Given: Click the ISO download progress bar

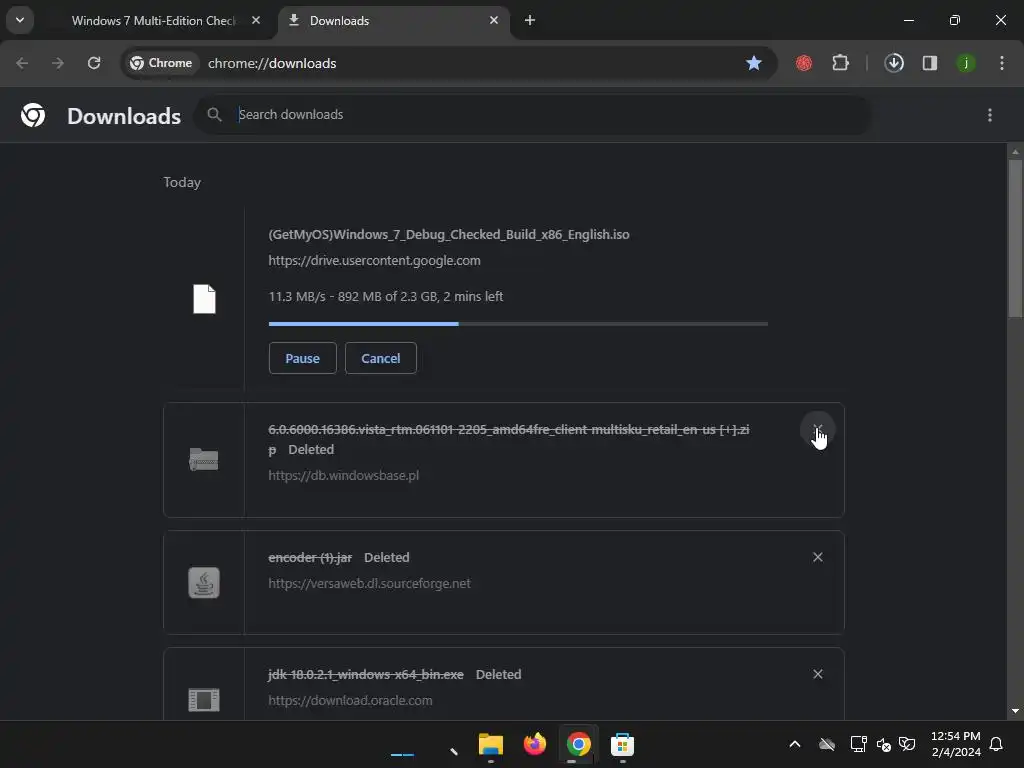Looking at the screenshot, I should click(518, 323).
